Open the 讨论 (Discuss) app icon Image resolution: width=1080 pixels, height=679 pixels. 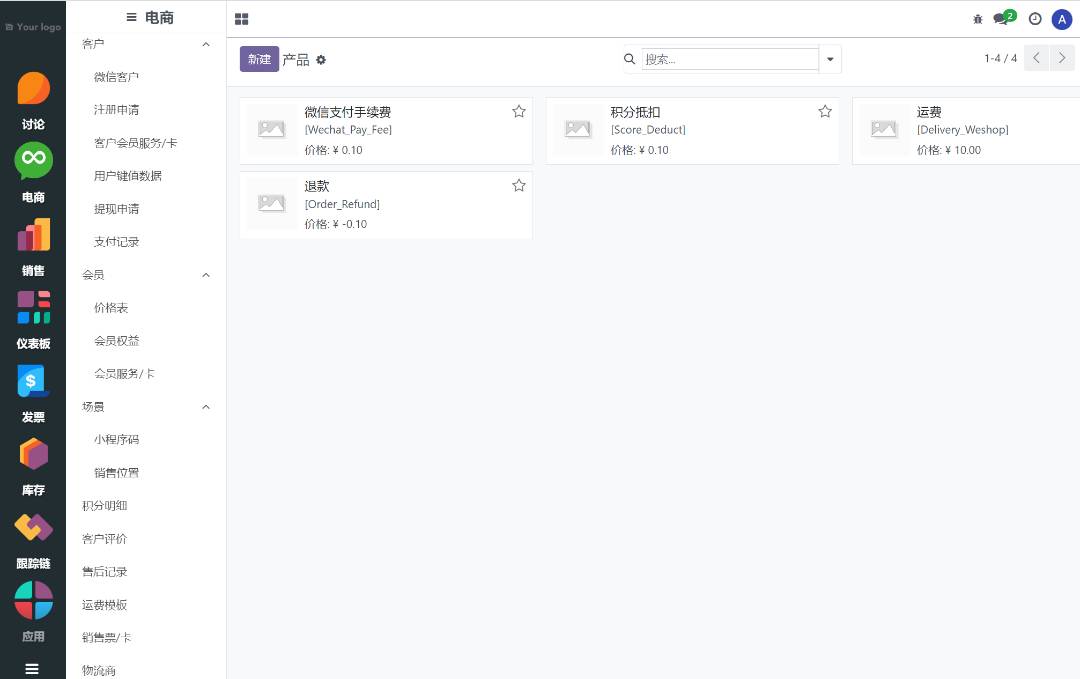[x=33, y=89]
